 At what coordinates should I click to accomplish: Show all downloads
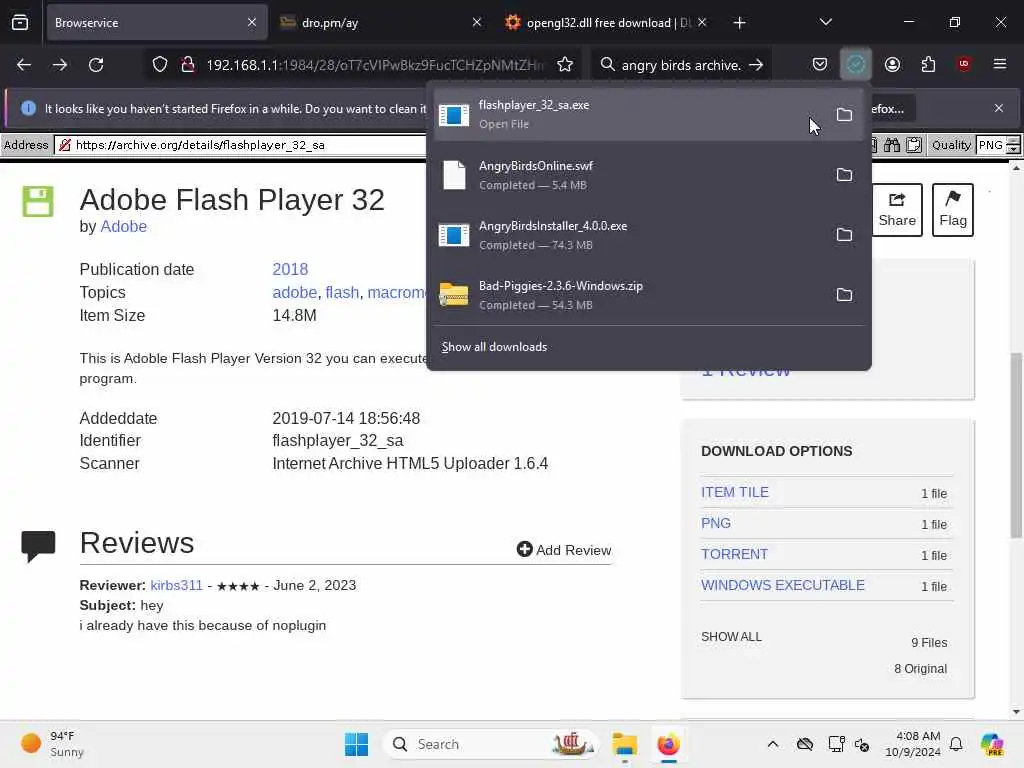(x=494, y=347)
